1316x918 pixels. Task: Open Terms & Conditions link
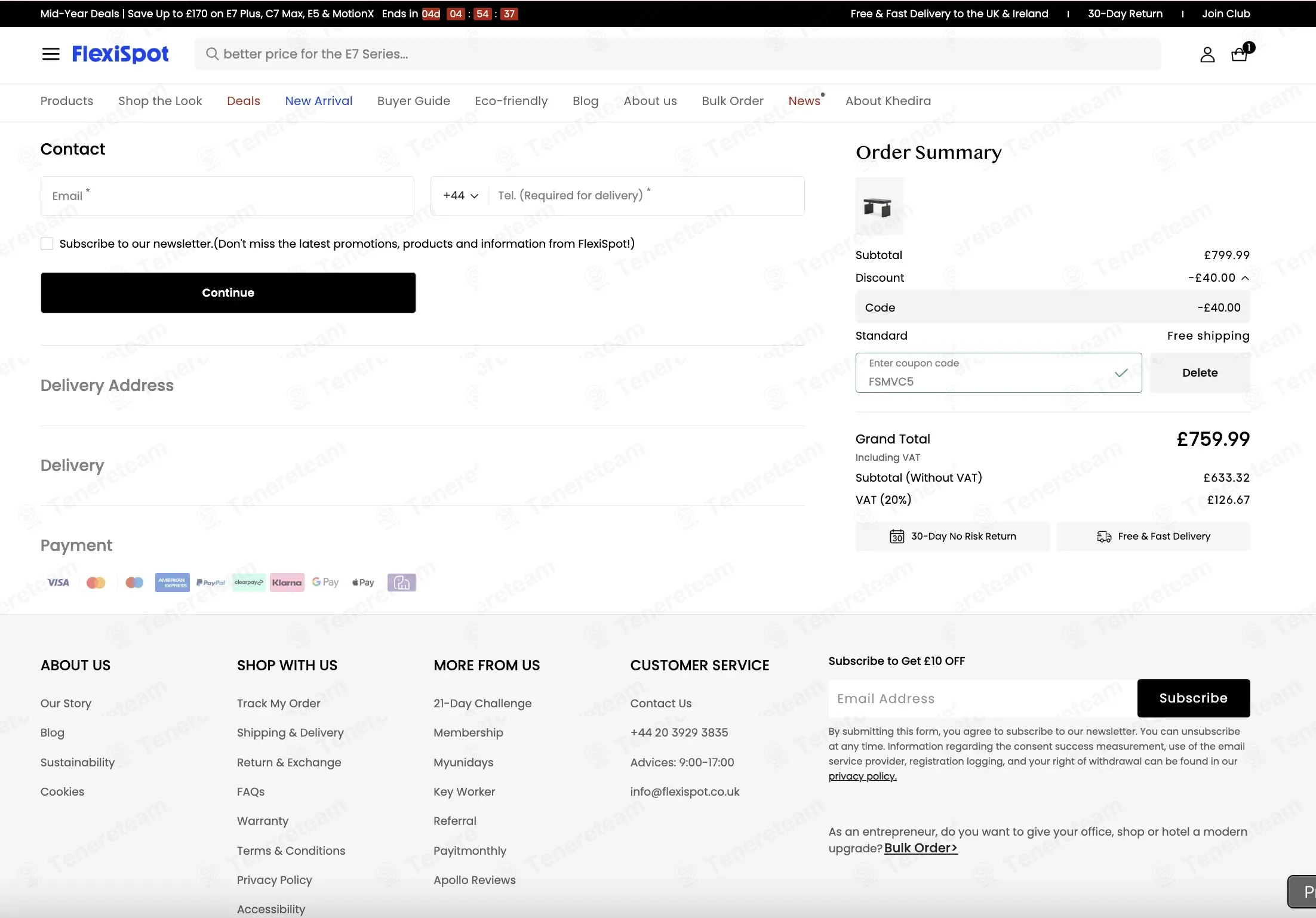[291, 851]
